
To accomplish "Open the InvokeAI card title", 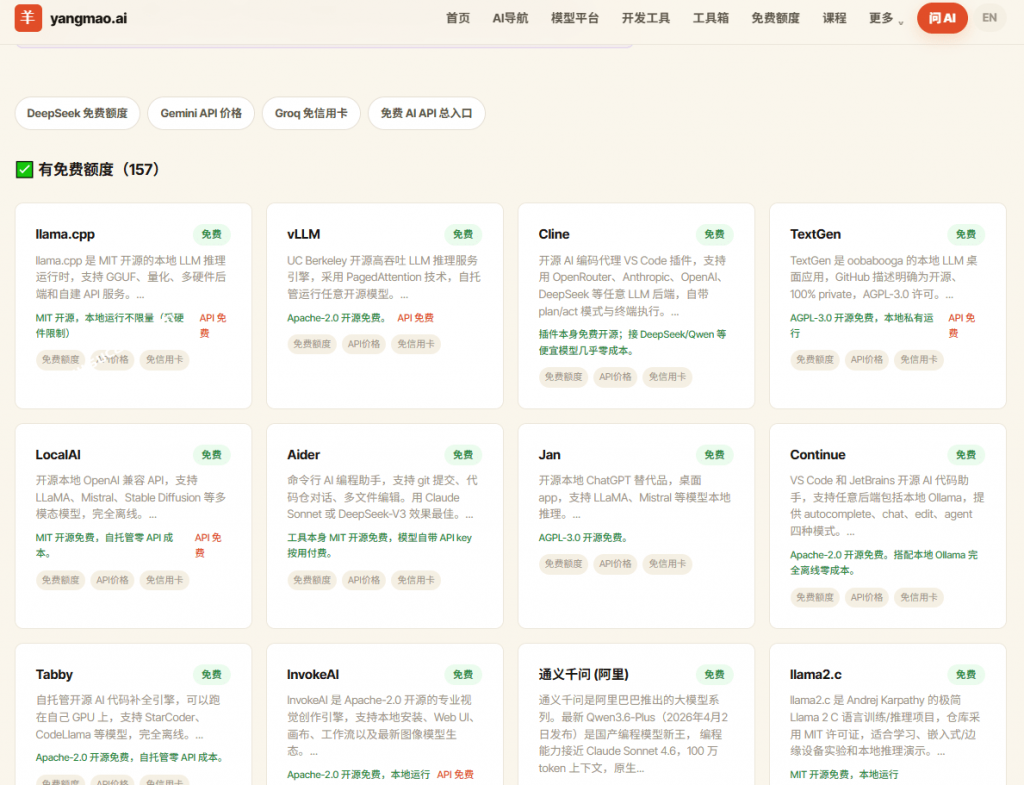I will pos(313,675).
